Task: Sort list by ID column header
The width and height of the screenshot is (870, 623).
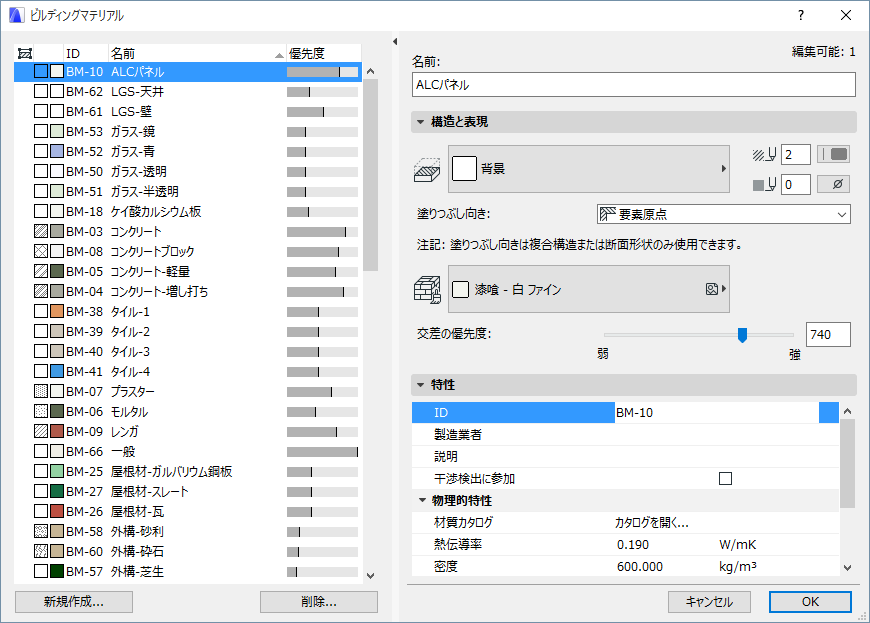Action: pos(86,53)
